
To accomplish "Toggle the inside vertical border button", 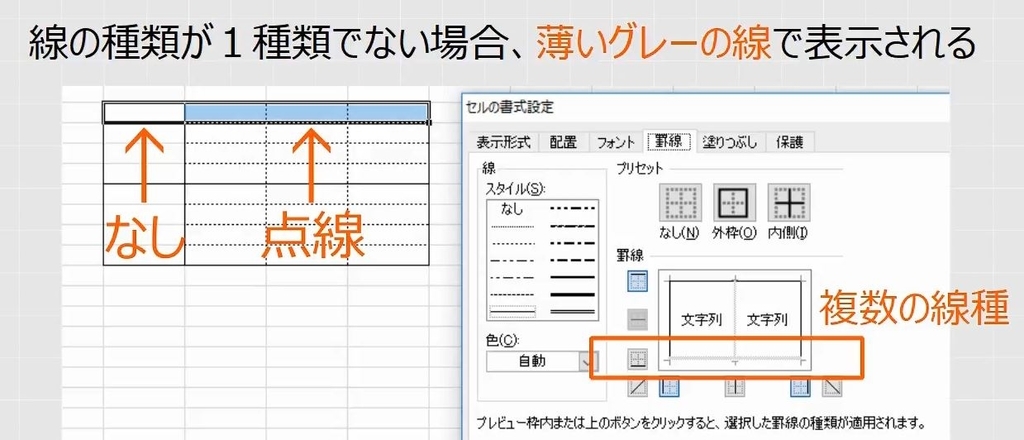I will [735, 388].
